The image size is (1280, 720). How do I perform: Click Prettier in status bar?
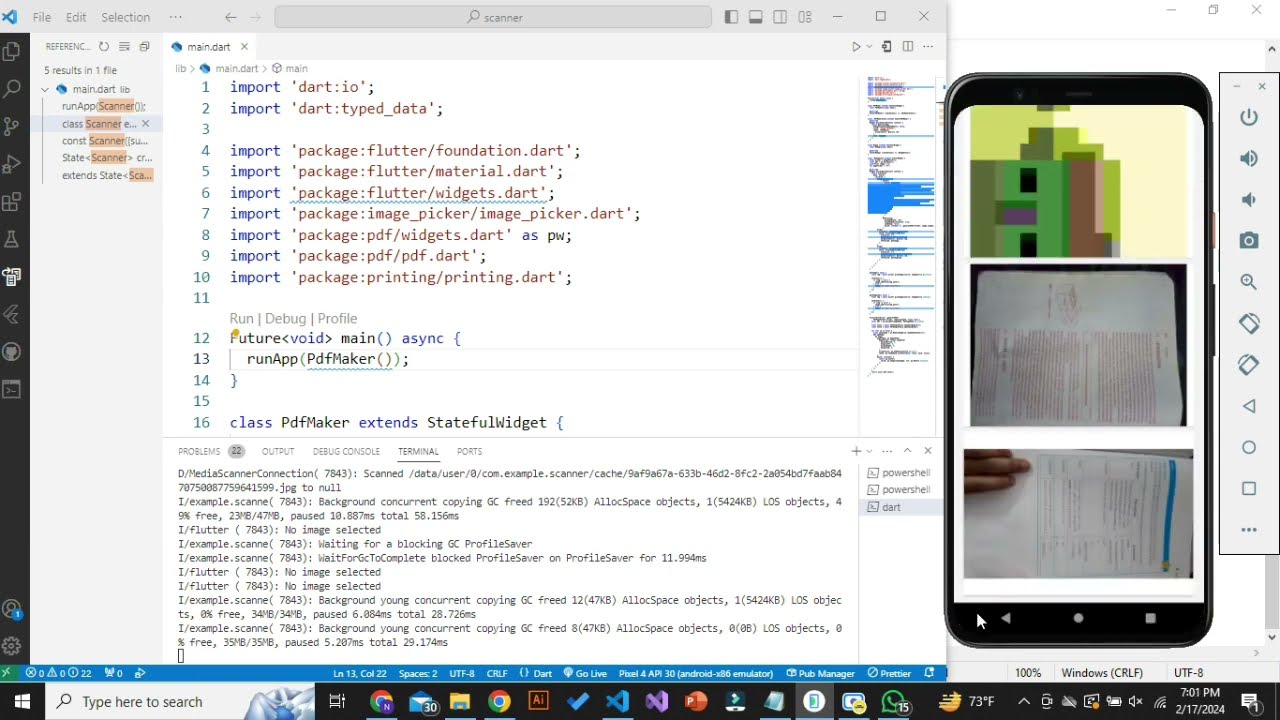pyautogui.click(x=889, y=673)
